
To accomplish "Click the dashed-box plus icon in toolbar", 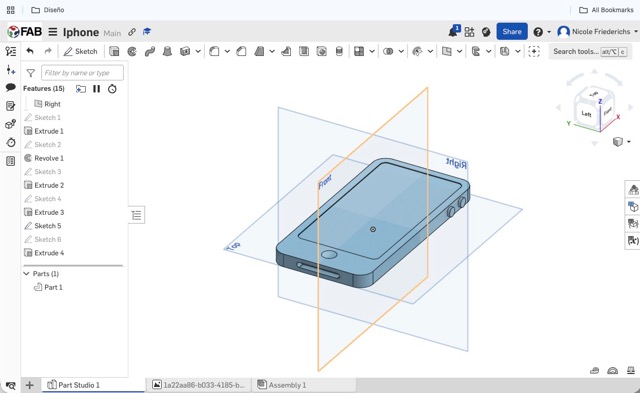I will 534,51.
